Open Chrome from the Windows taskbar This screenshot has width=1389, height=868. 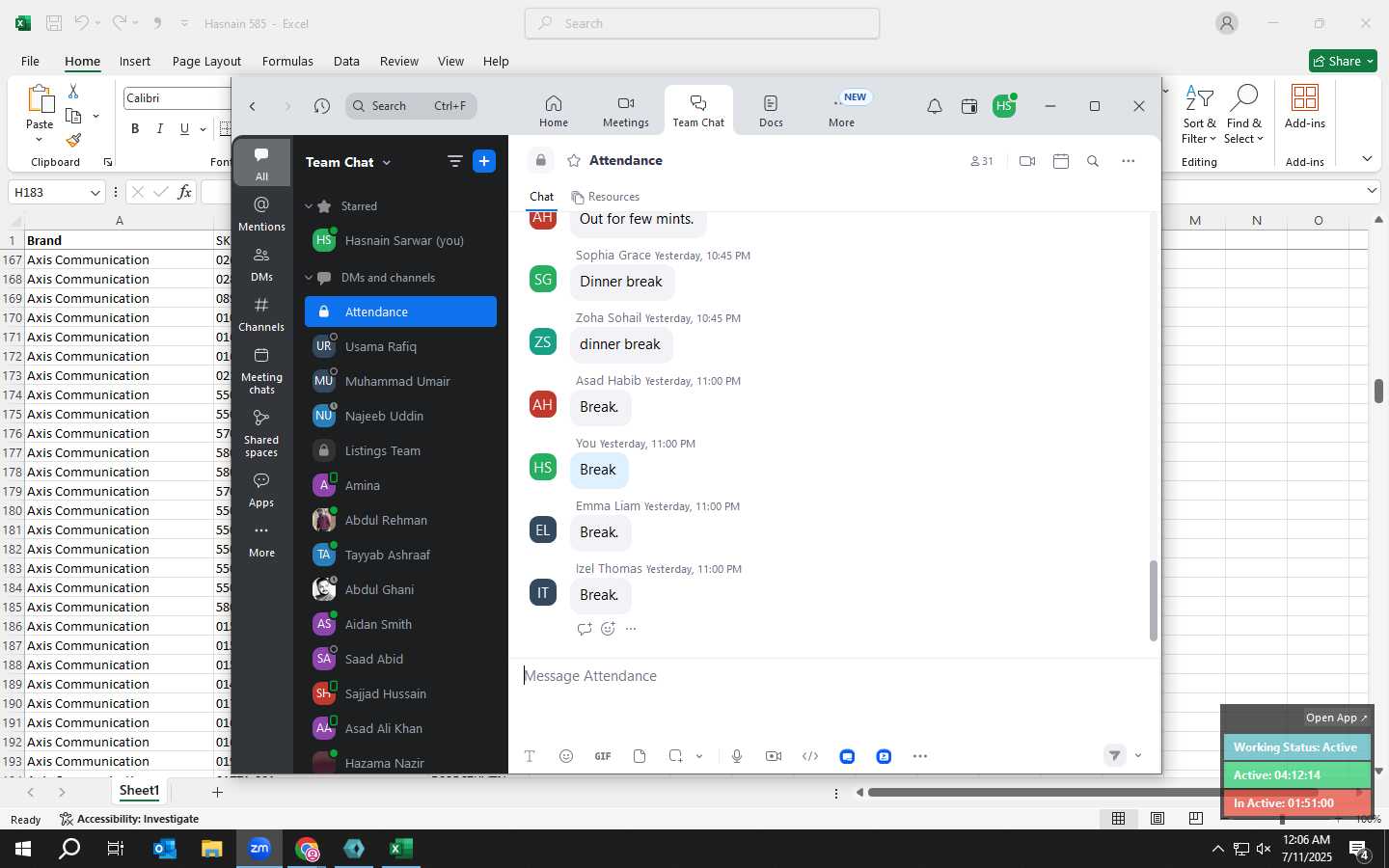(307, 849)
